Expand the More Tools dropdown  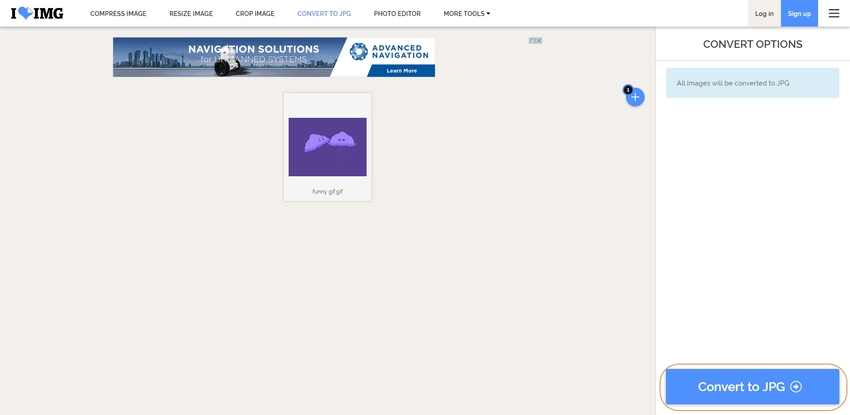pos(466,14)
